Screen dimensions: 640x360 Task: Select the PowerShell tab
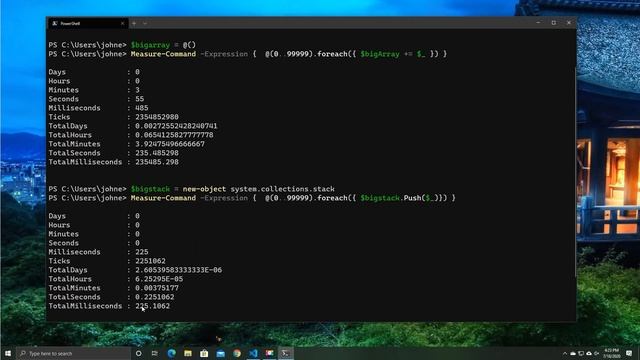coord(87,23)
